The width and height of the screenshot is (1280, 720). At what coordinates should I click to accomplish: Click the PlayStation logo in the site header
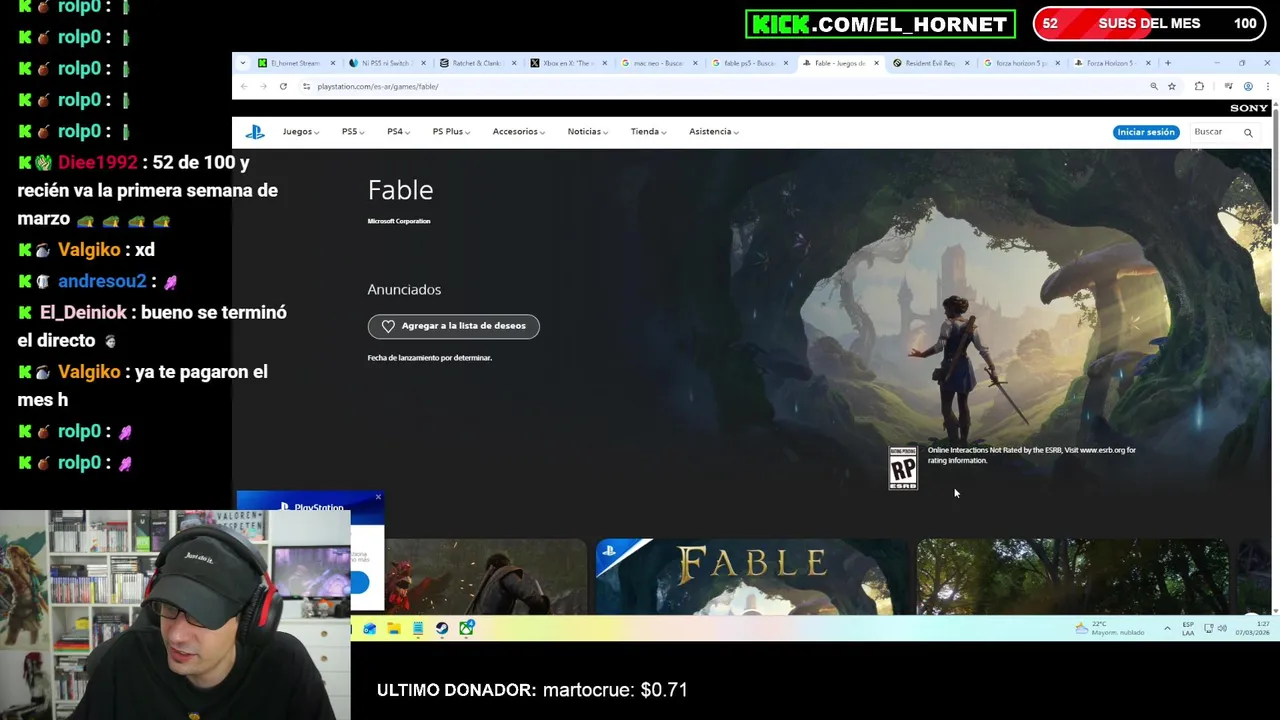point(255,132)
